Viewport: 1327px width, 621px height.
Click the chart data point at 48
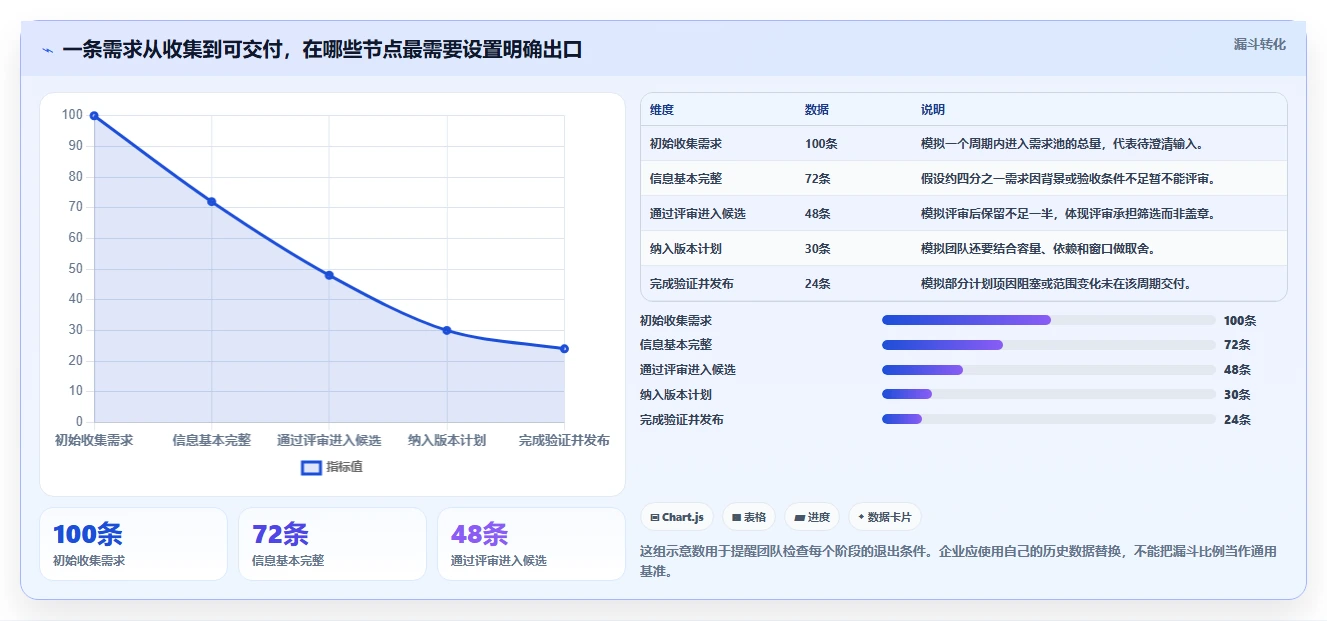pyautogui.click(x=329, y=275)
